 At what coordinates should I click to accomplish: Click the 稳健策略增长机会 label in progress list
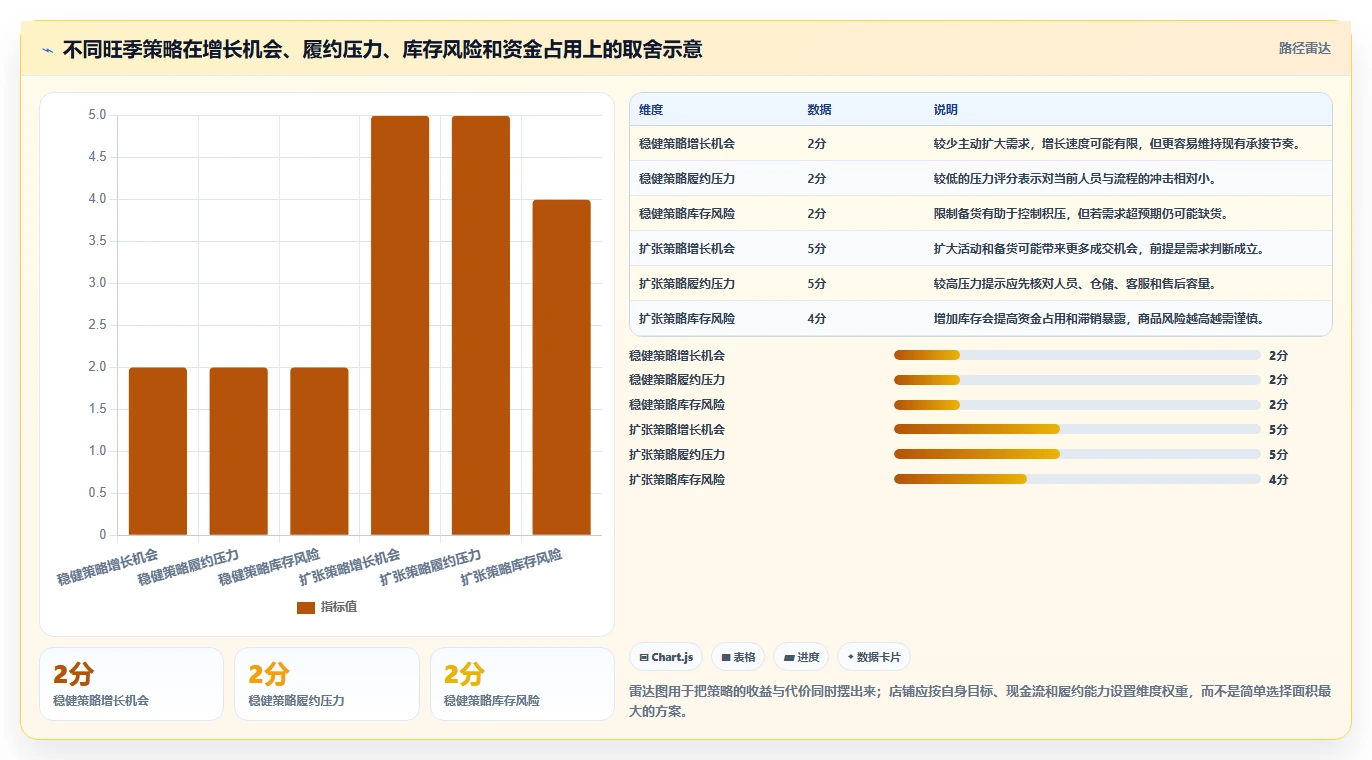pos(677,355)
